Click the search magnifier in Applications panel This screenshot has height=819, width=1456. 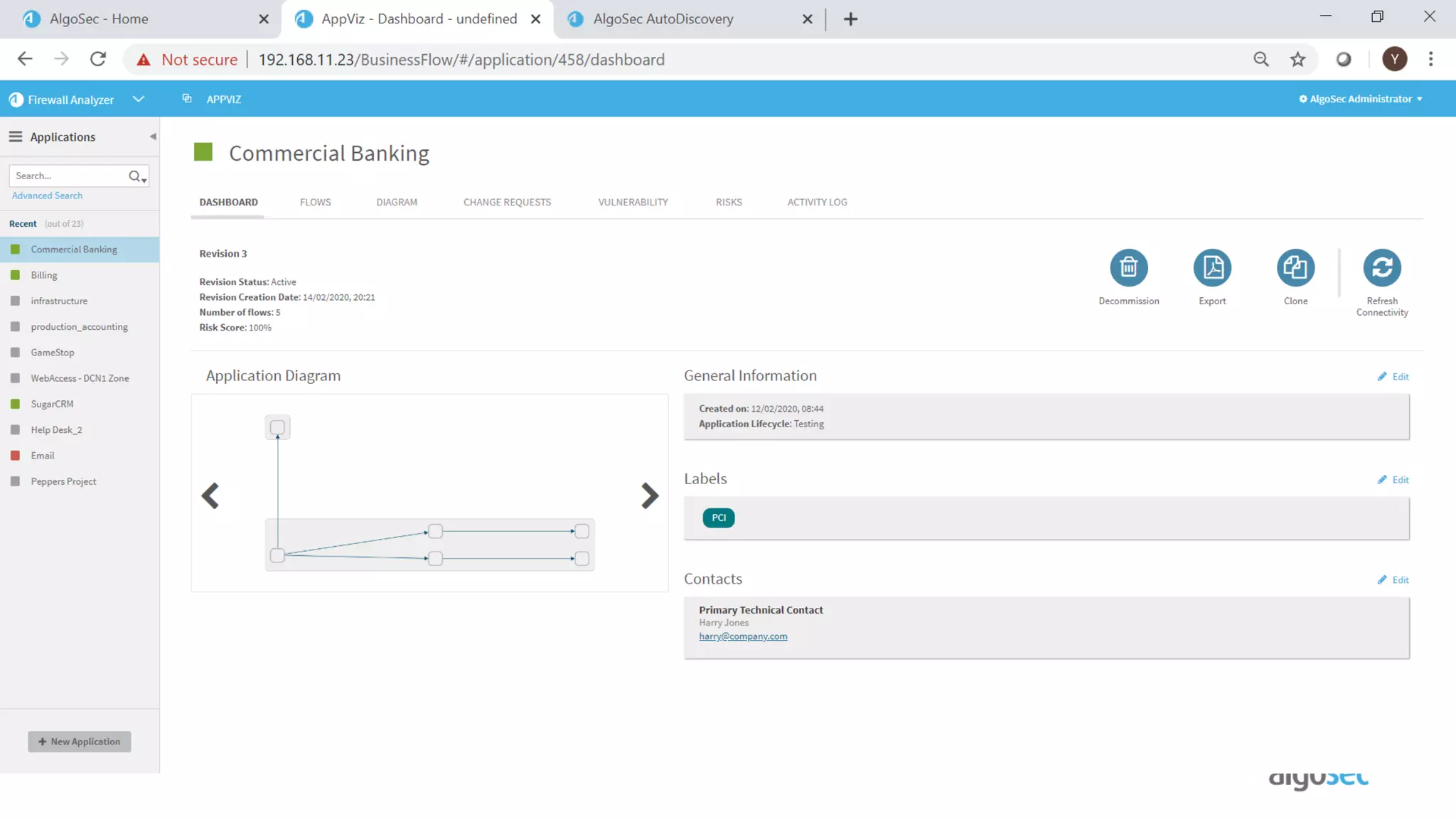[x=134, y=176]
